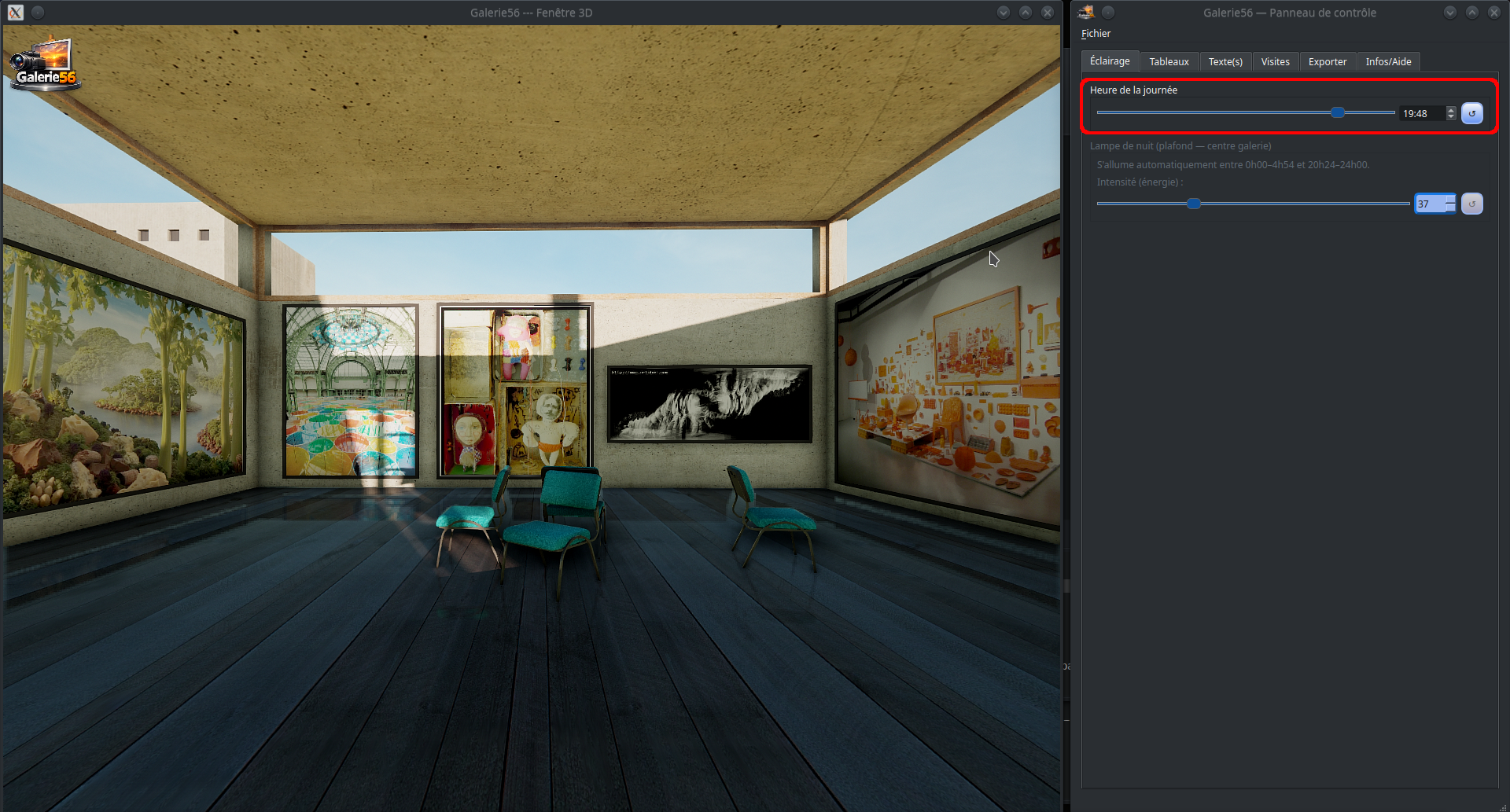
Task: Select the black-and-white panoramic painting
Action: point(709,403)
